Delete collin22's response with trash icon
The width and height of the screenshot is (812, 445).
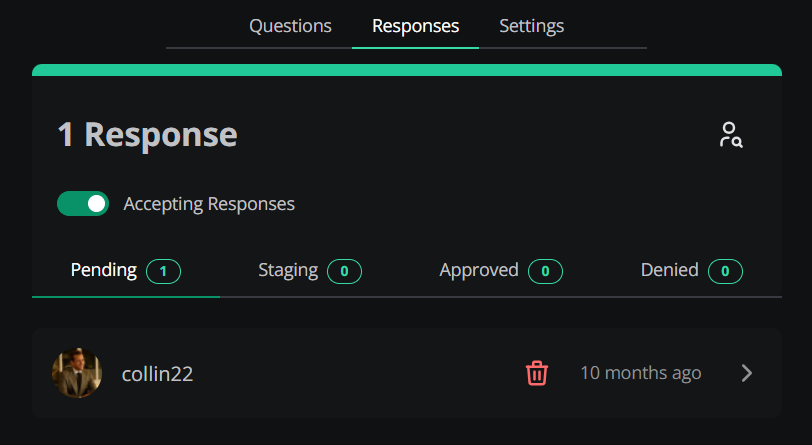(537, 373)
